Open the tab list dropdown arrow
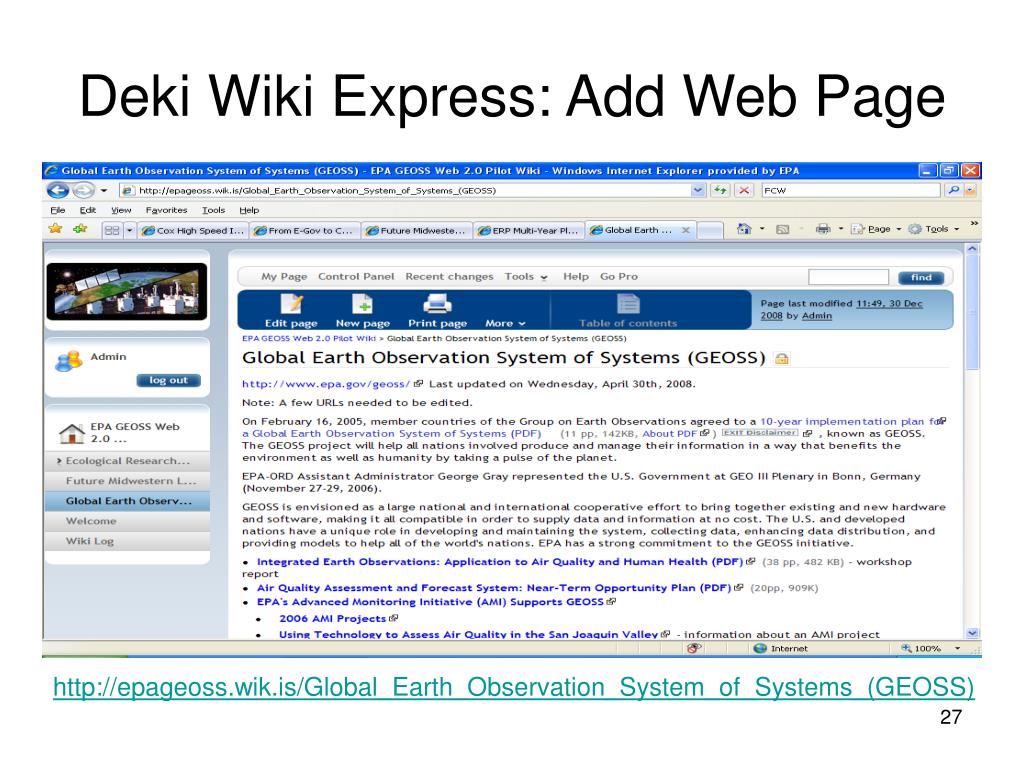 (129, 231)
